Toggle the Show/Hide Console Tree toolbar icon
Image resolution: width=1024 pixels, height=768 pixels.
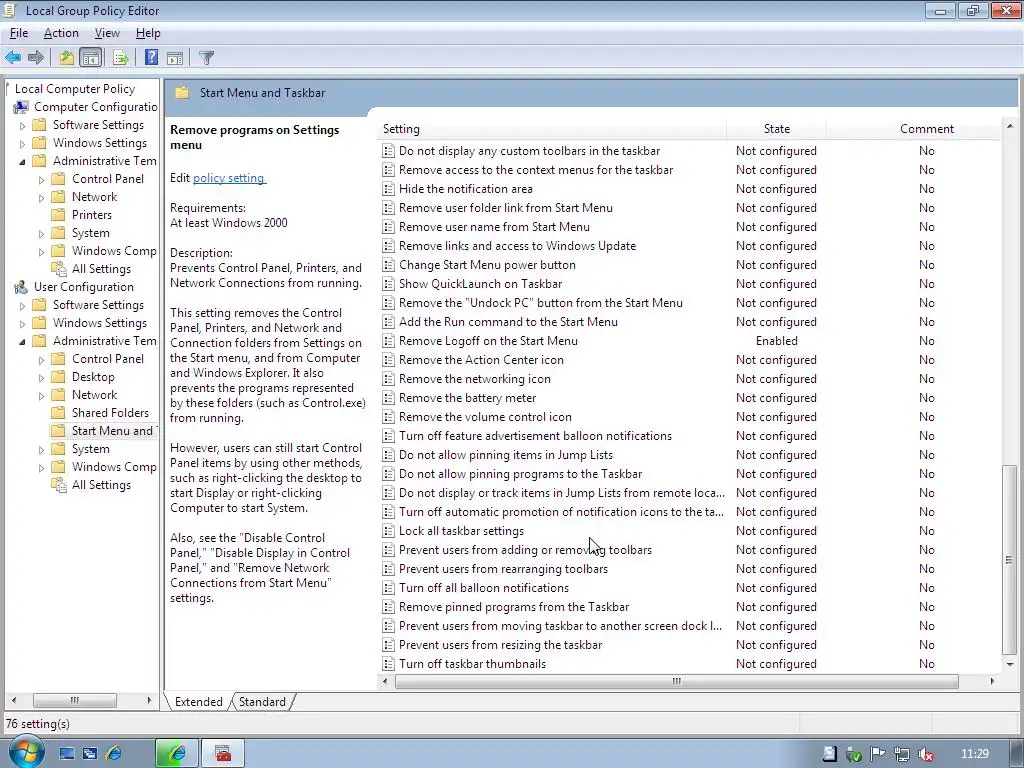coord(91,57)
